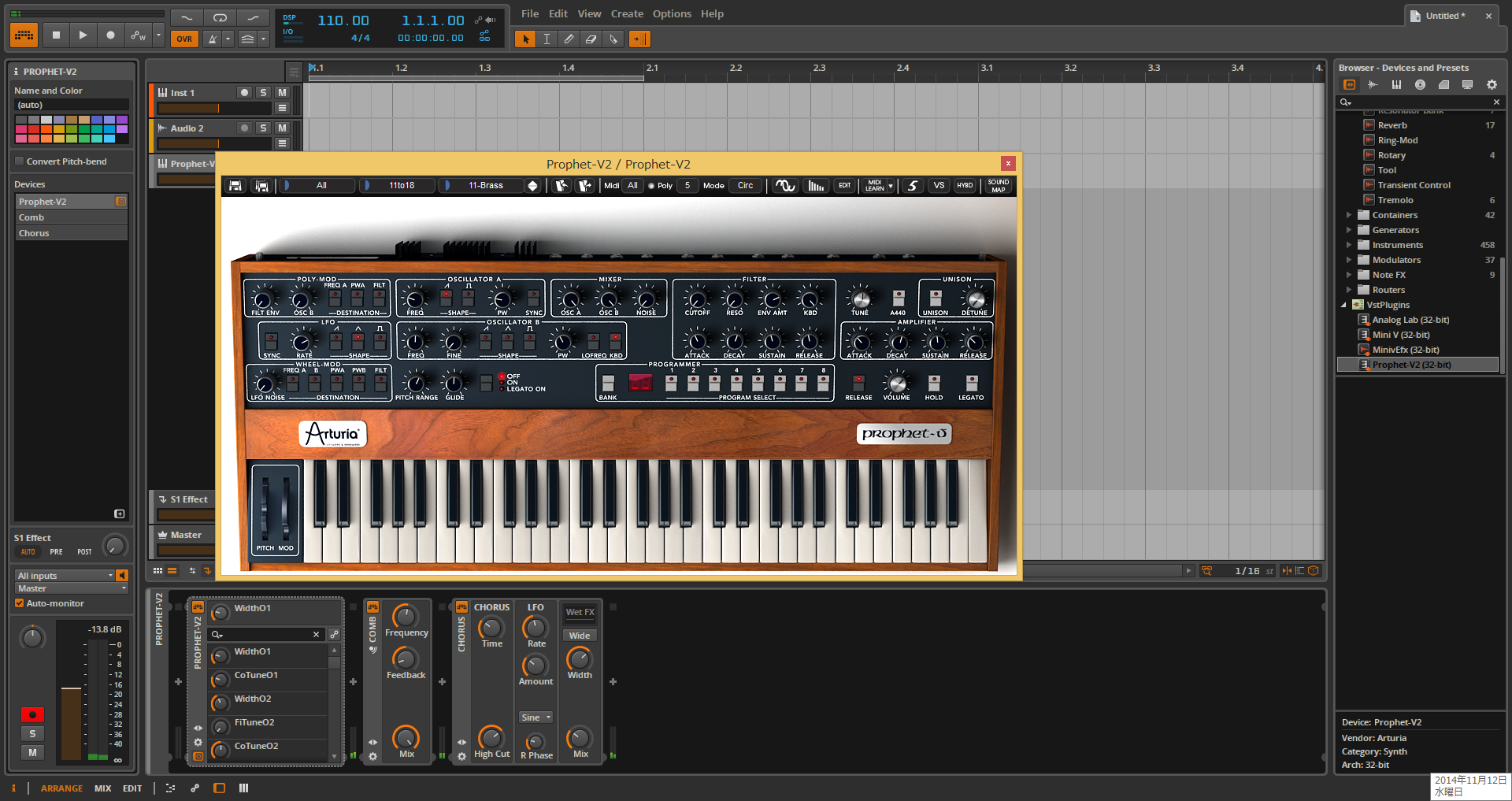Click the EDIT button in Prophet-V2 toolbar
Screen dimensions: 1512x801
point(844,186)
